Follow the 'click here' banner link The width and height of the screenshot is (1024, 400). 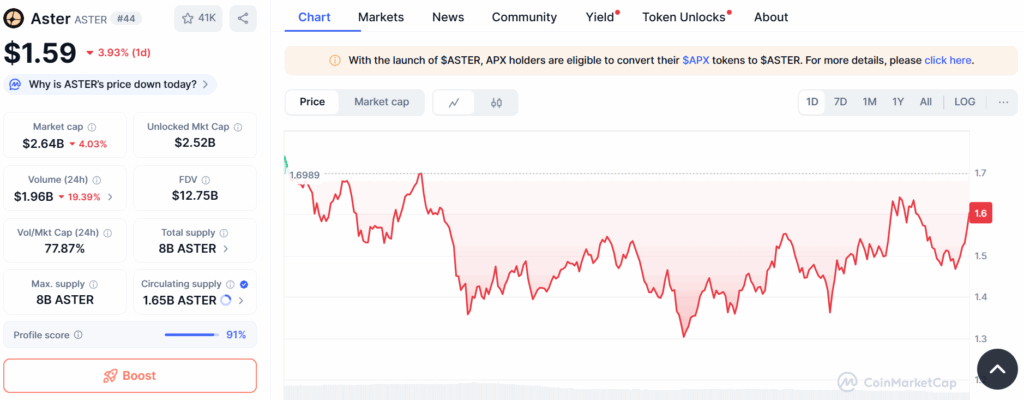click(x=948, y=60)
